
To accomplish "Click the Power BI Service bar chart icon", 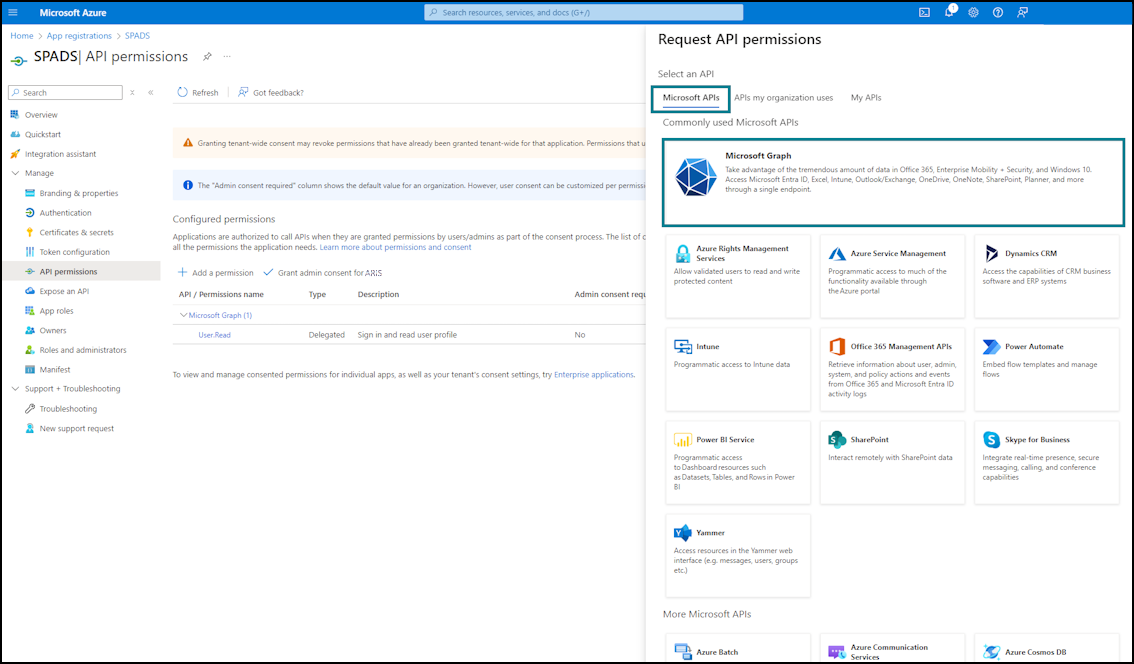I will pyautogui.click(x=683, y=439).
